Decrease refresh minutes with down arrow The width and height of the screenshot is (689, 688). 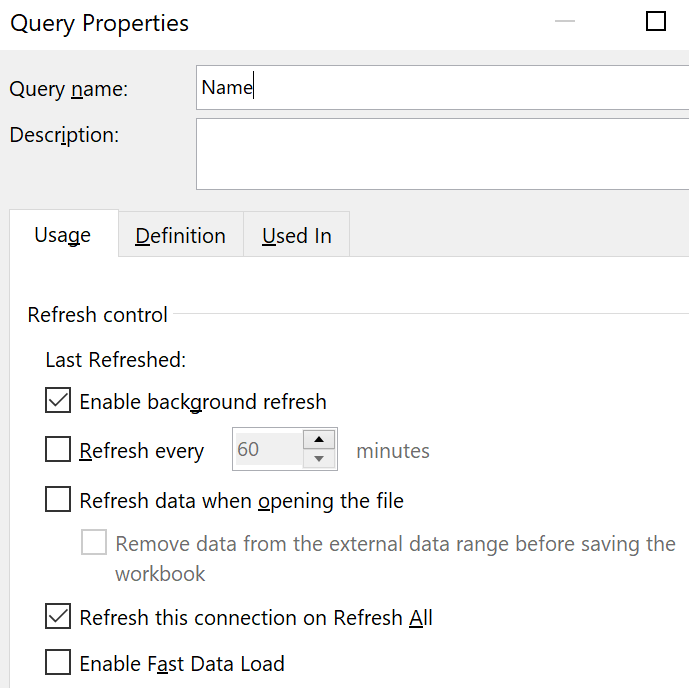tap(319, 459)
